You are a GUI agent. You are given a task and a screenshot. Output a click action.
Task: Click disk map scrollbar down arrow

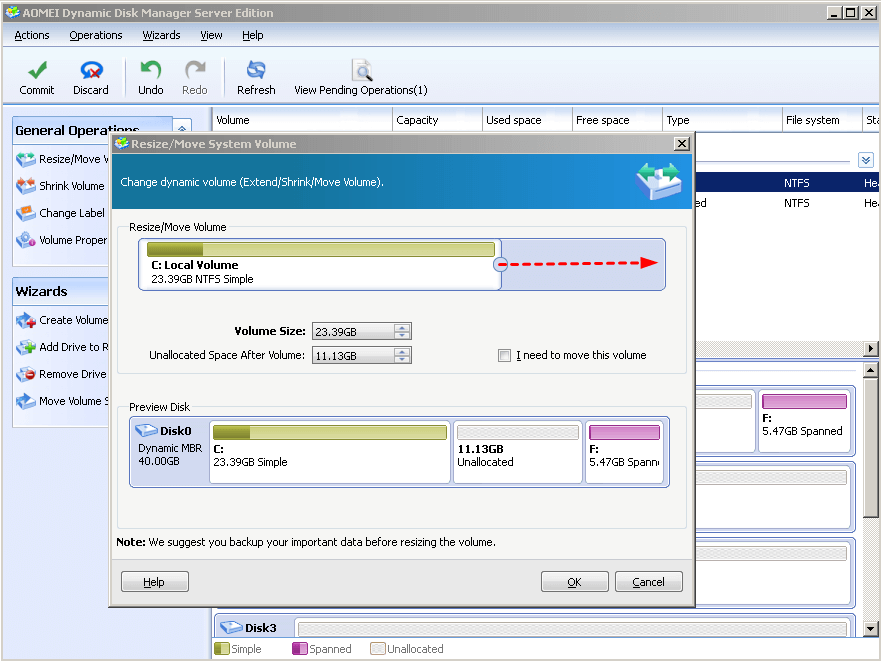pos(870,629)
